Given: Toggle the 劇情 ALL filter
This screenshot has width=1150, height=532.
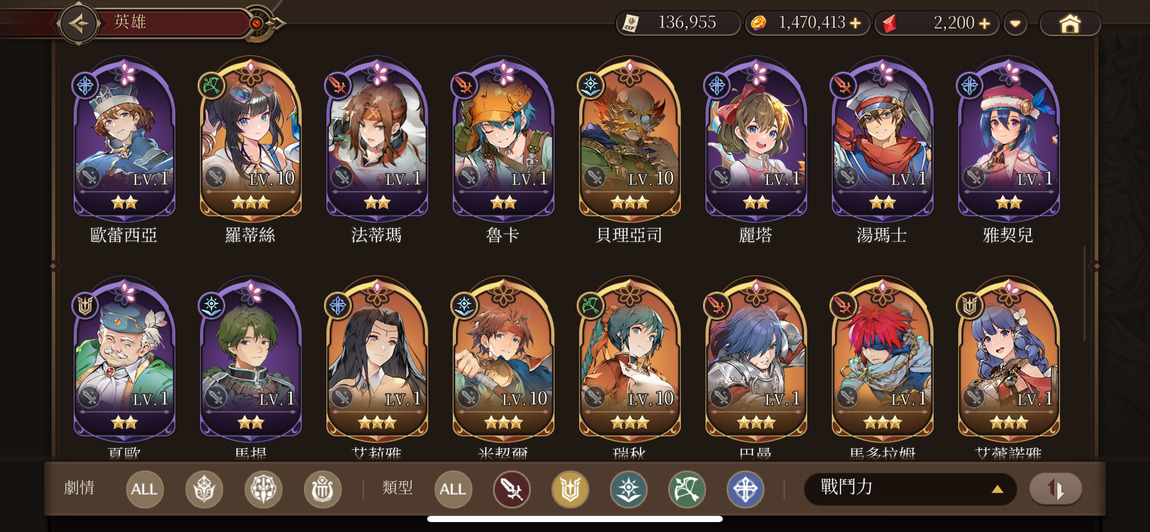Looking at the screenshot, I should [x=144, y=489].
